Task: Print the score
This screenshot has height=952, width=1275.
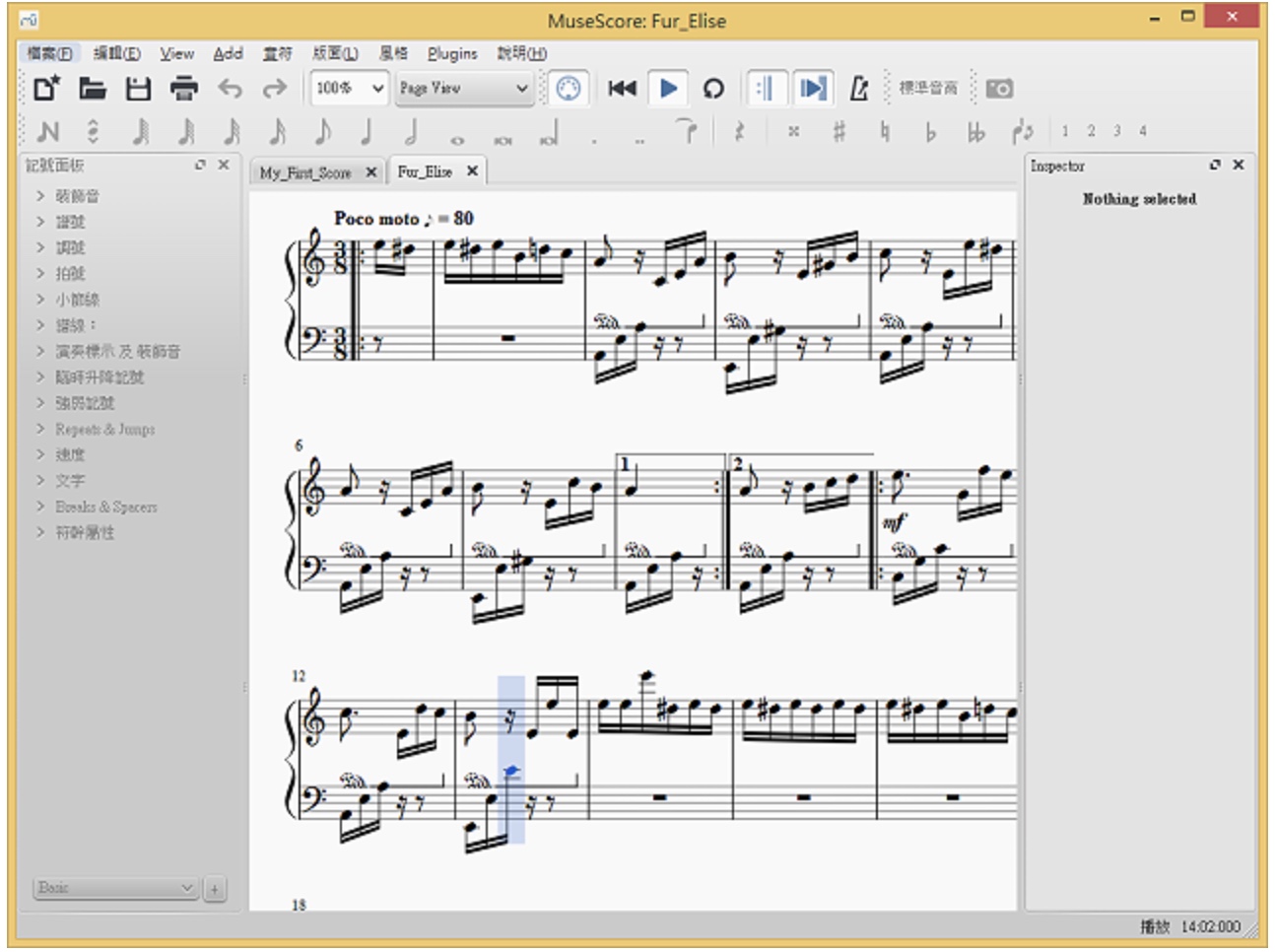Action: (x=184, y=89)
